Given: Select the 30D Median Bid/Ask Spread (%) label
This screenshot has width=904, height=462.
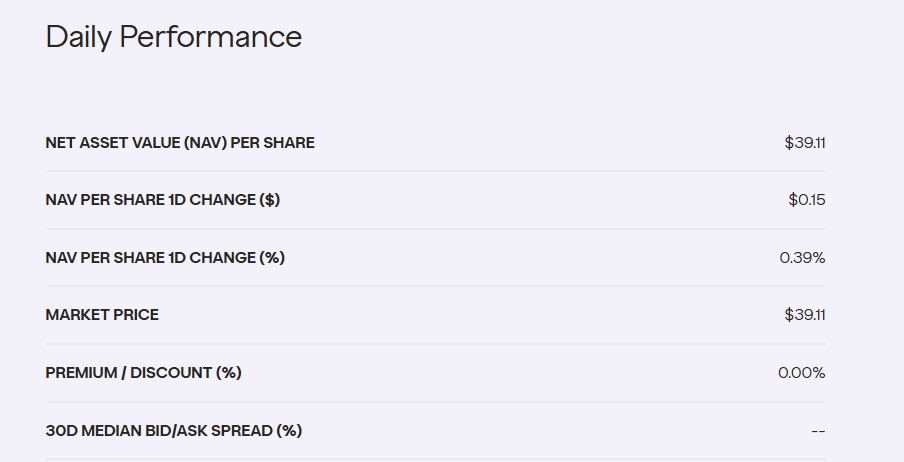Looking at the screenshot, I should point(173,431).
